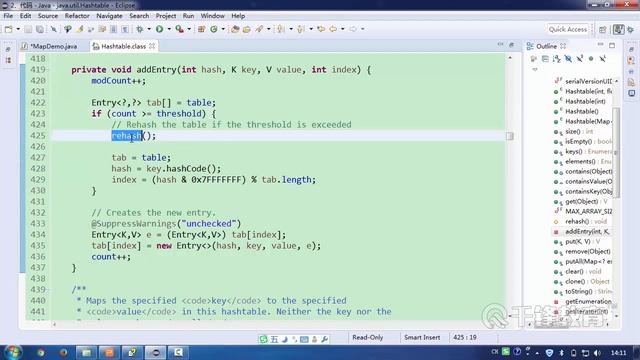The image size is (640, 360).
Task: Click the Debug bug toolbar icon
Action: tap(140, 29)
